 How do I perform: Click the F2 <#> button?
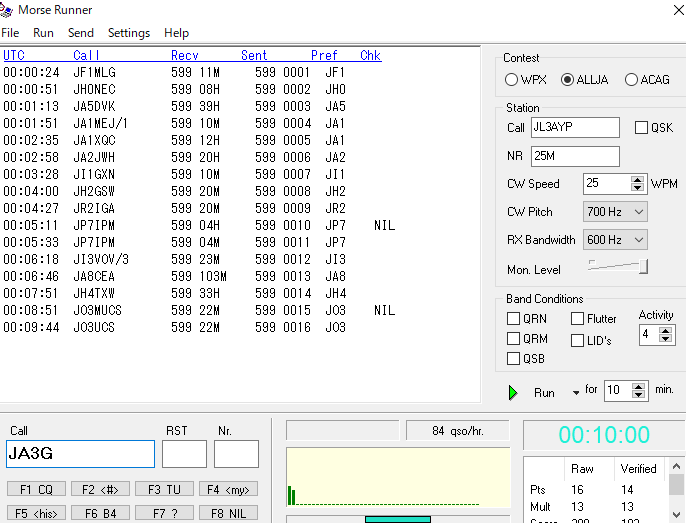[100, 489]
